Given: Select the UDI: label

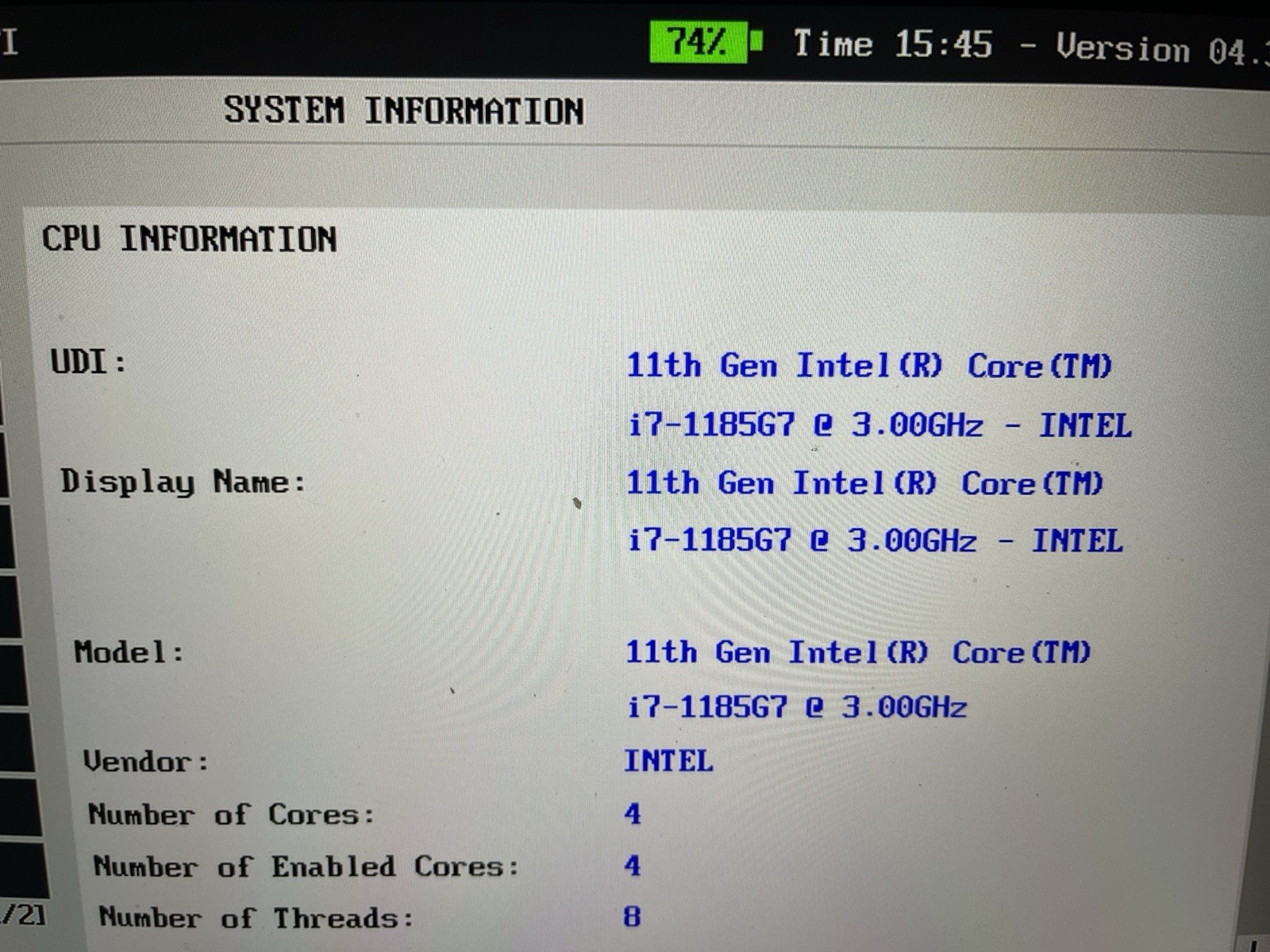Looking at the screenshot, I should (x=89, y=362).
